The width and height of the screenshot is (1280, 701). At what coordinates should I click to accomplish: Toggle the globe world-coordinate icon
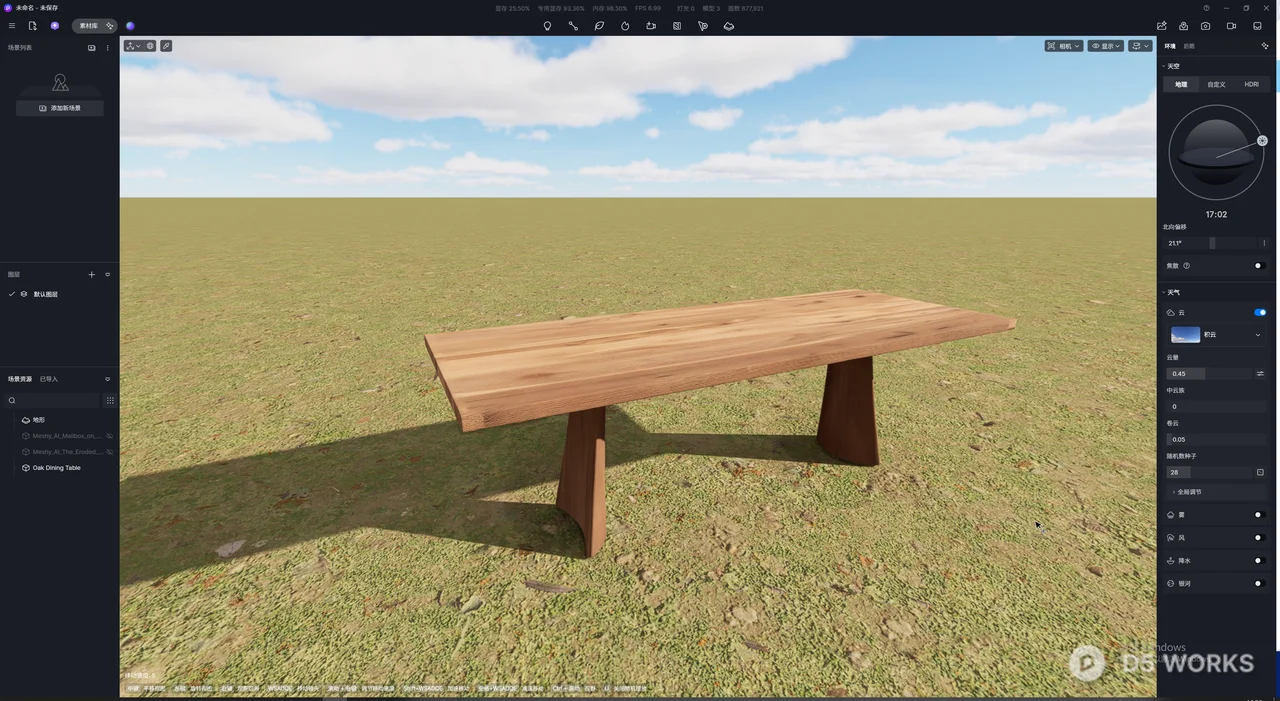coord(150,46)
